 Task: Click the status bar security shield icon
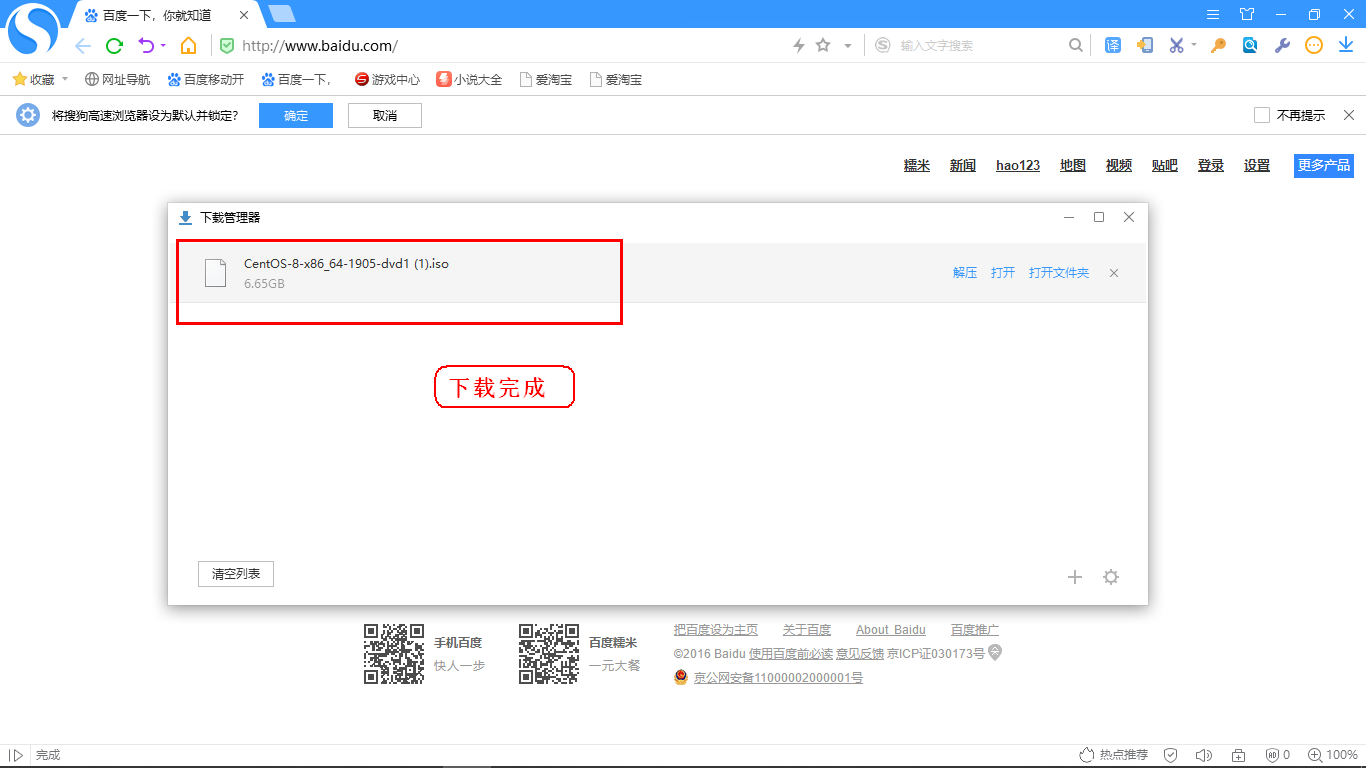[x=1170, y=755]
